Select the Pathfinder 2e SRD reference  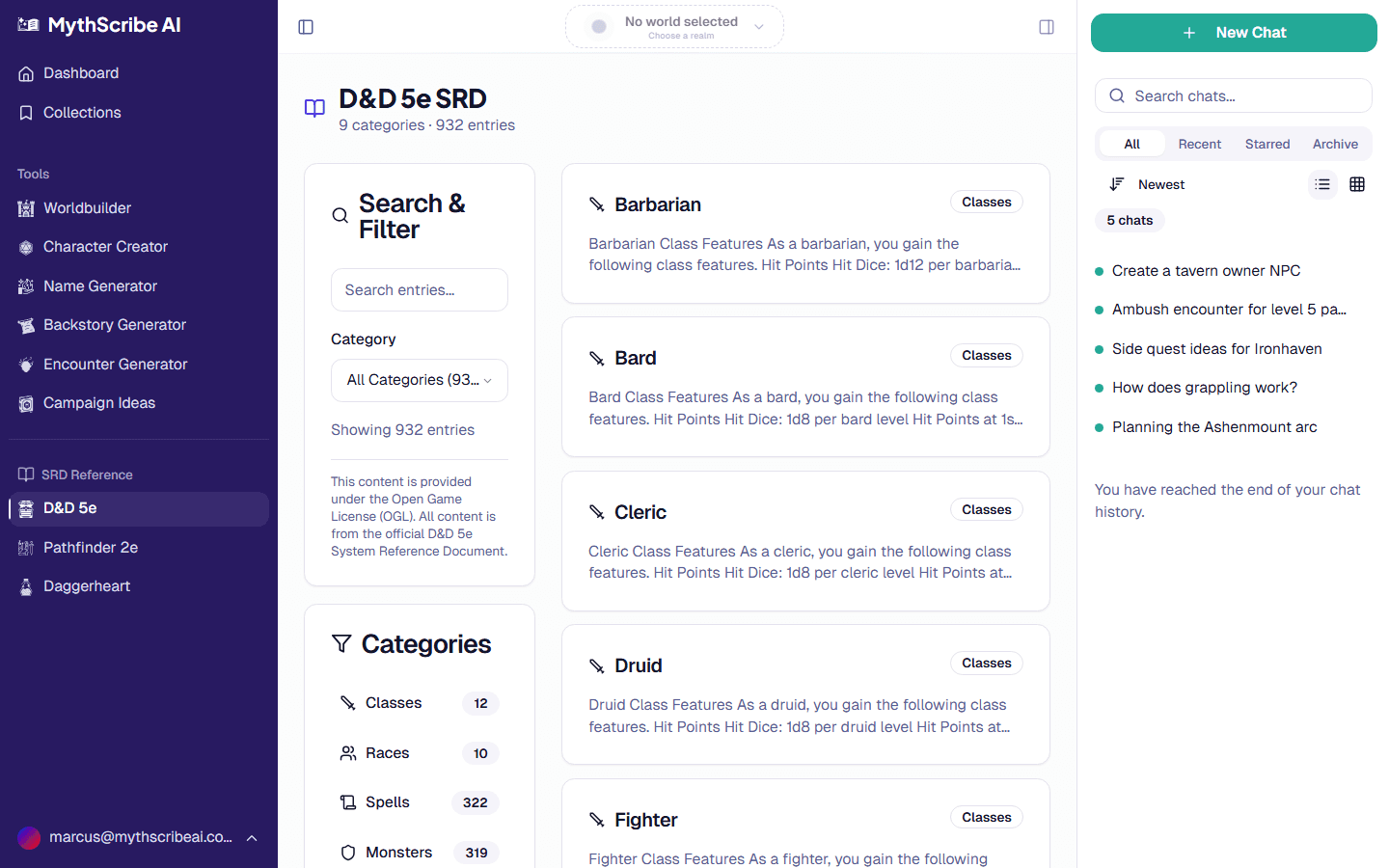tap(92, 547)
